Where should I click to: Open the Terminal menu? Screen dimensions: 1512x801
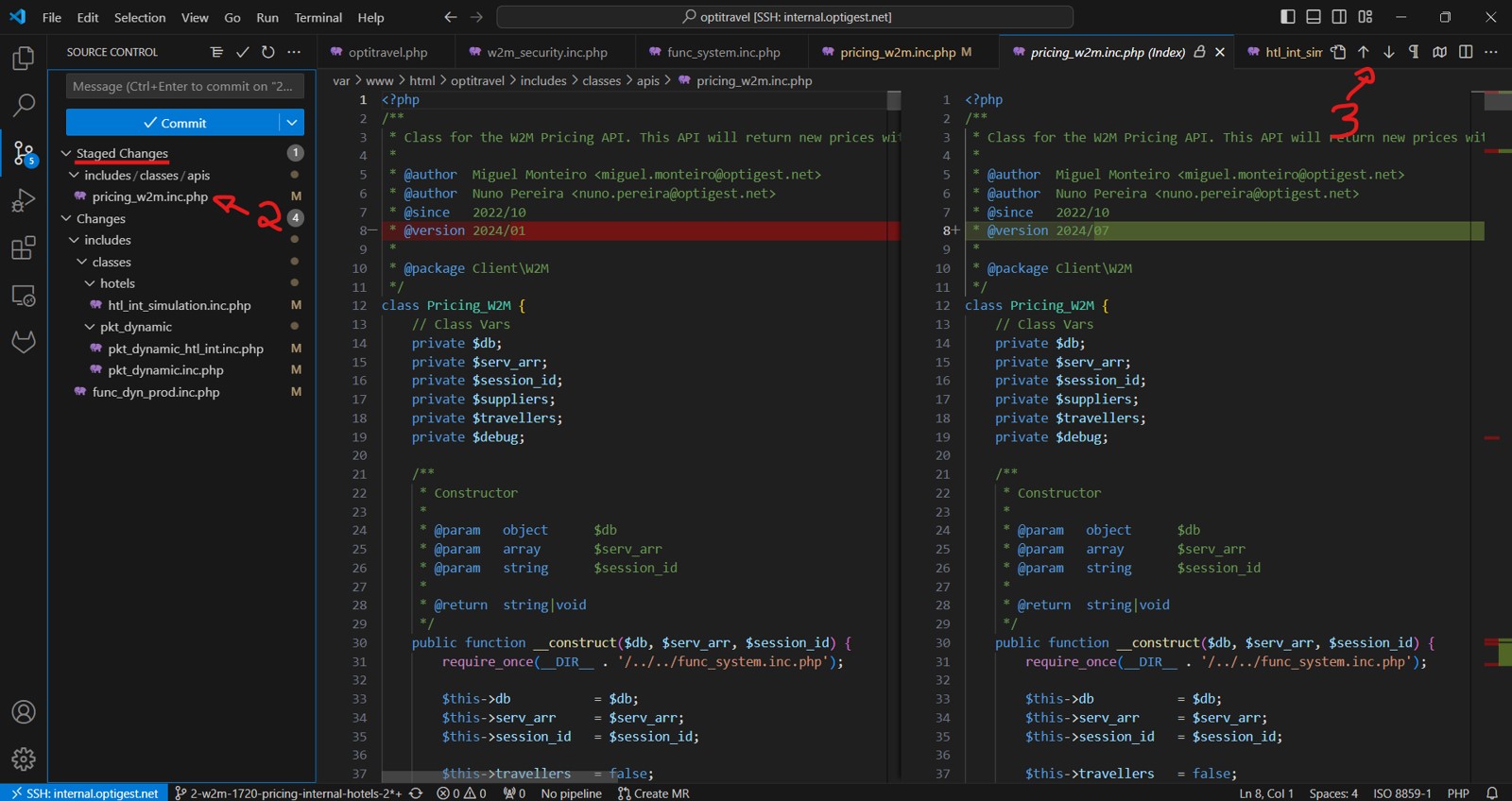click(x=318, y=17)
